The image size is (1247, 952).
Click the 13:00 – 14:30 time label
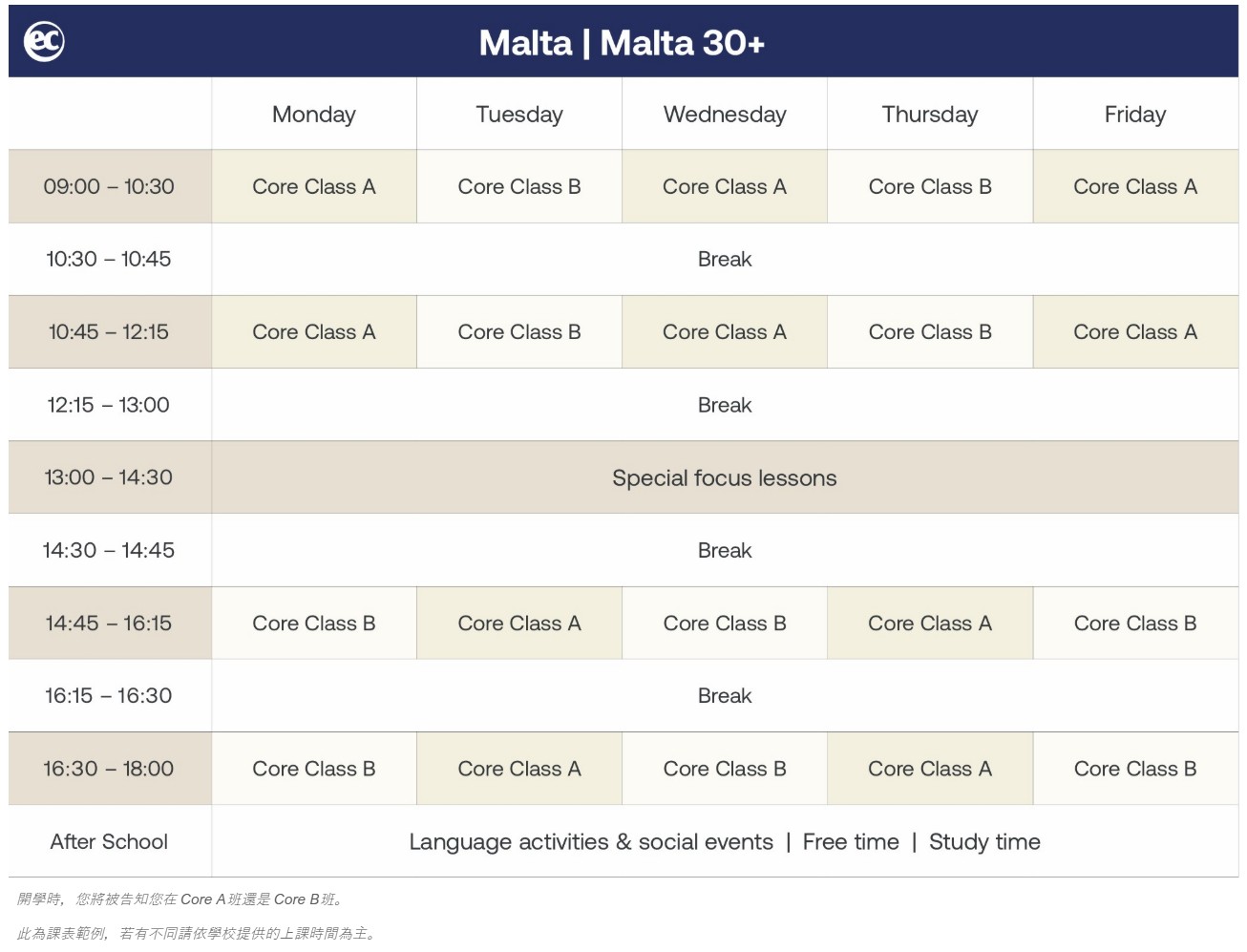(109, 477)
